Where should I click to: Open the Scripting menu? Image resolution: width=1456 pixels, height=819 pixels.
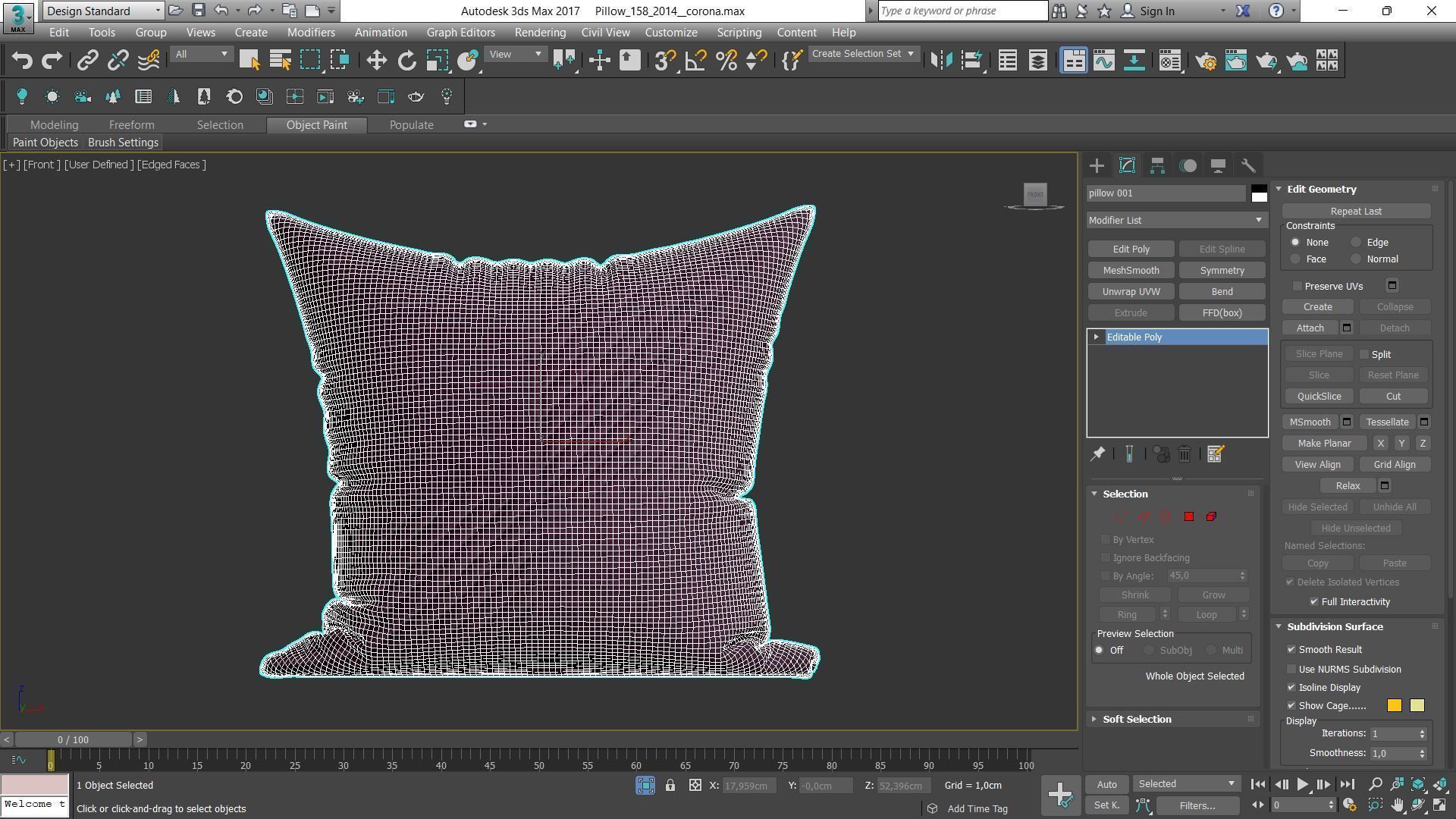click(739, 33)
